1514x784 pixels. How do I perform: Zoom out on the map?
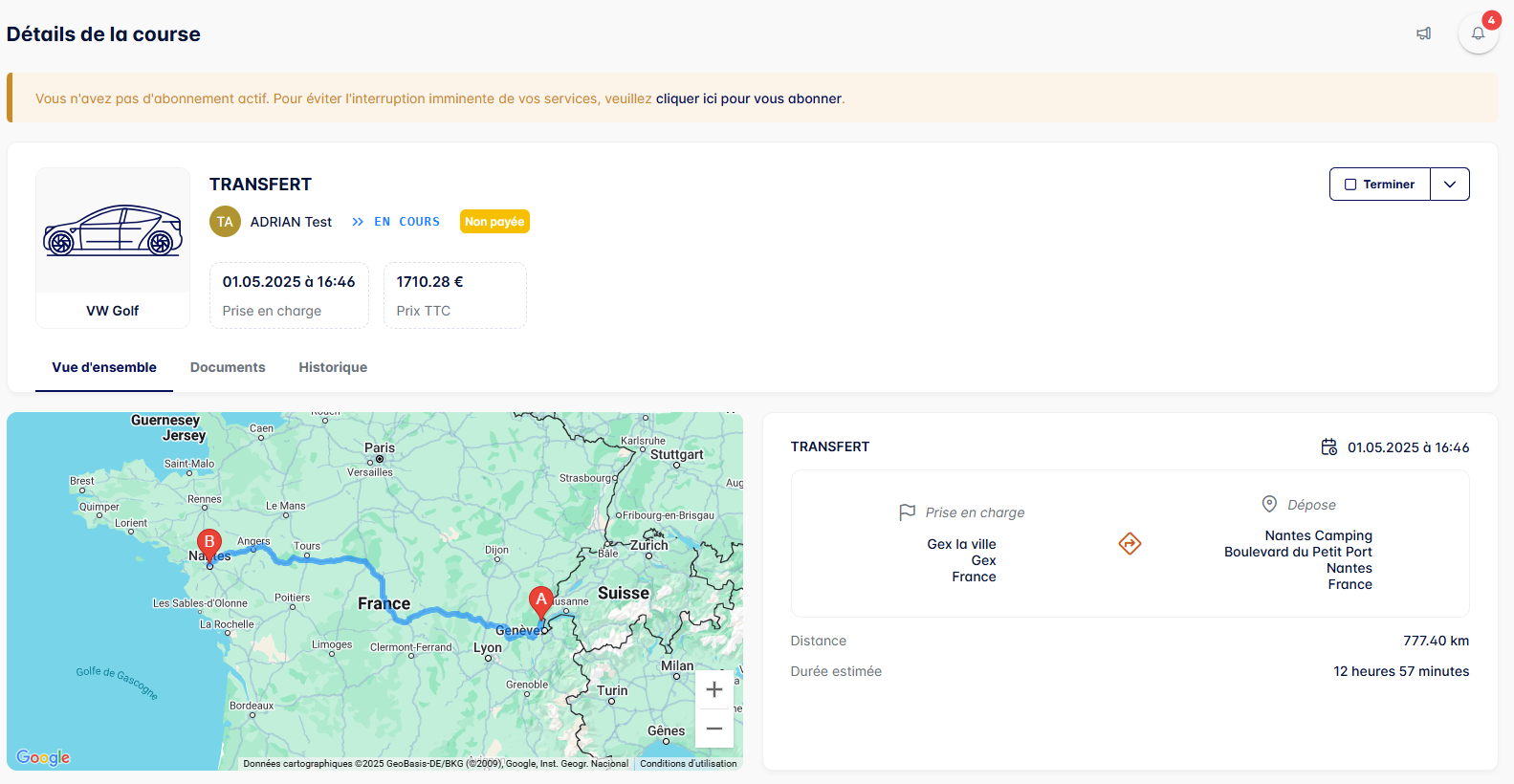[x=714, y=729]
